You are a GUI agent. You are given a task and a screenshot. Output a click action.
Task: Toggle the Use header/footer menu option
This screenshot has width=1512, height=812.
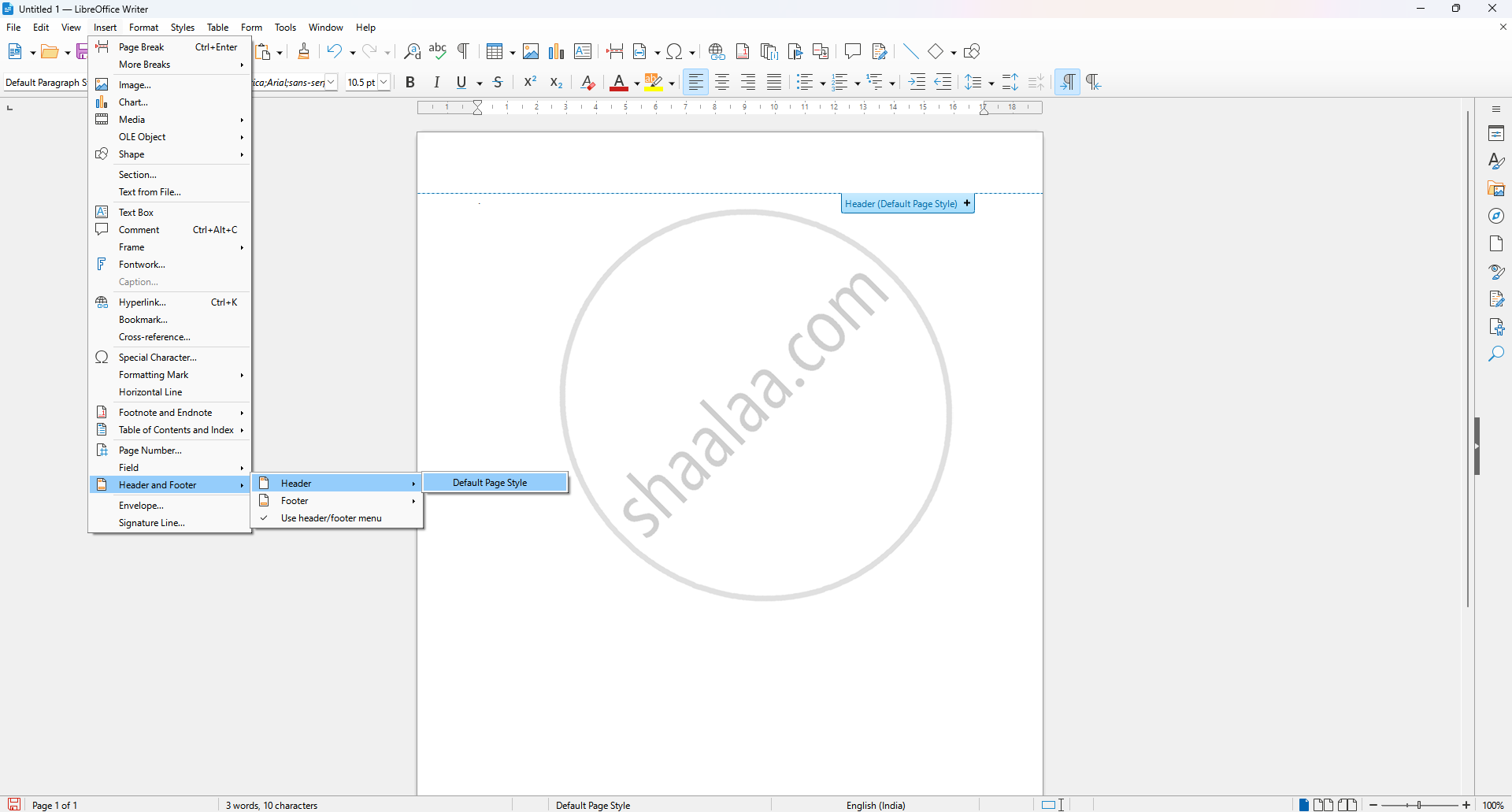[331, 518]
